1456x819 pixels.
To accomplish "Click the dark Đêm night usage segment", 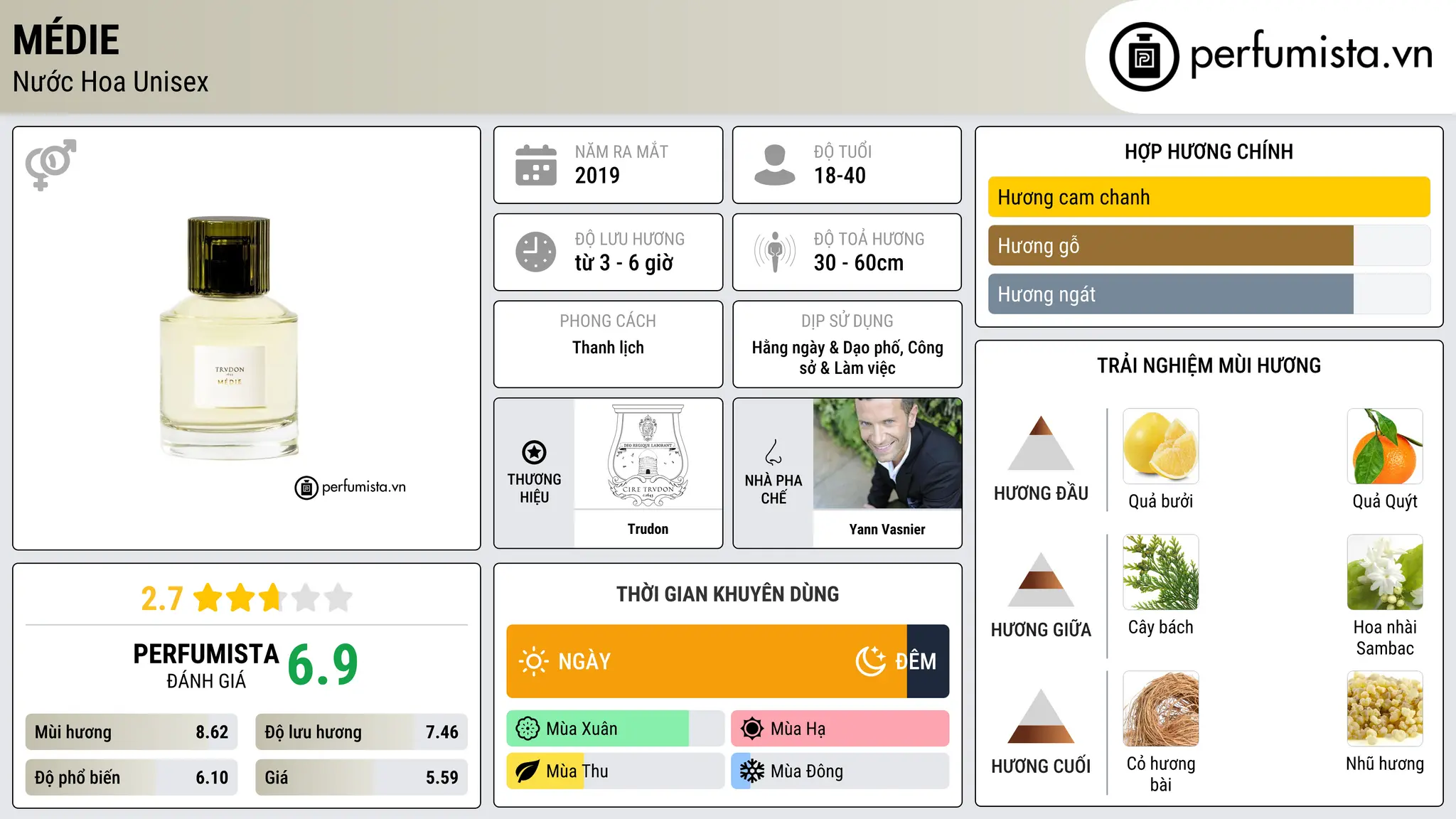I will (x=928, y=661).
